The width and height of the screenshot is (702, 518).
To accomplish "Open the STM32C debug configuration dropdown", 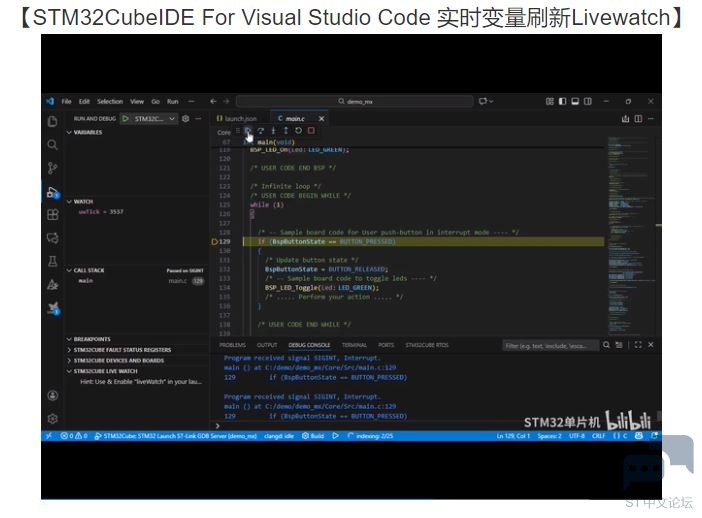I will (154, 118).
